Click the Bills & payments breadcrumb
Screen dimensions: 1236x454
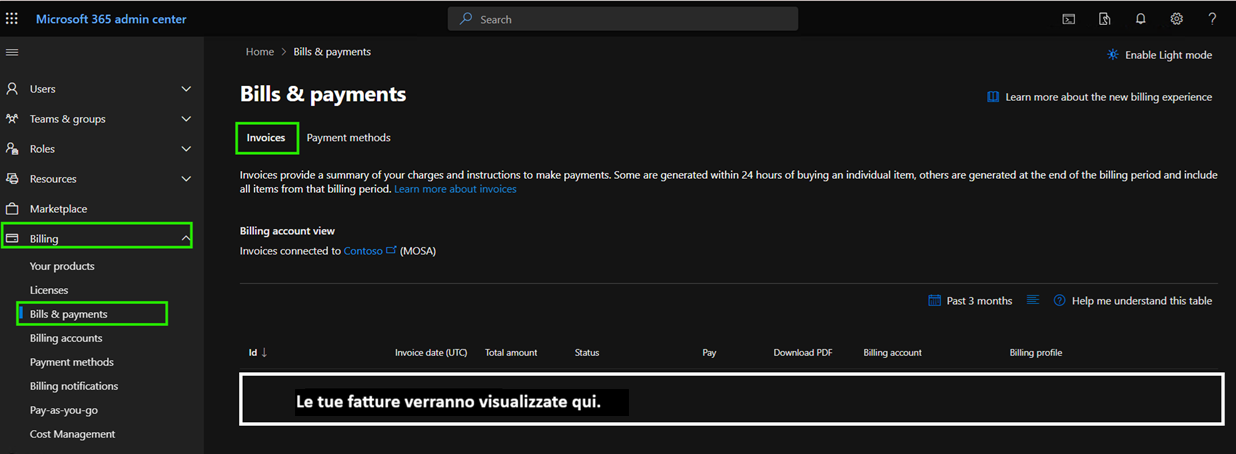point(332,52)
